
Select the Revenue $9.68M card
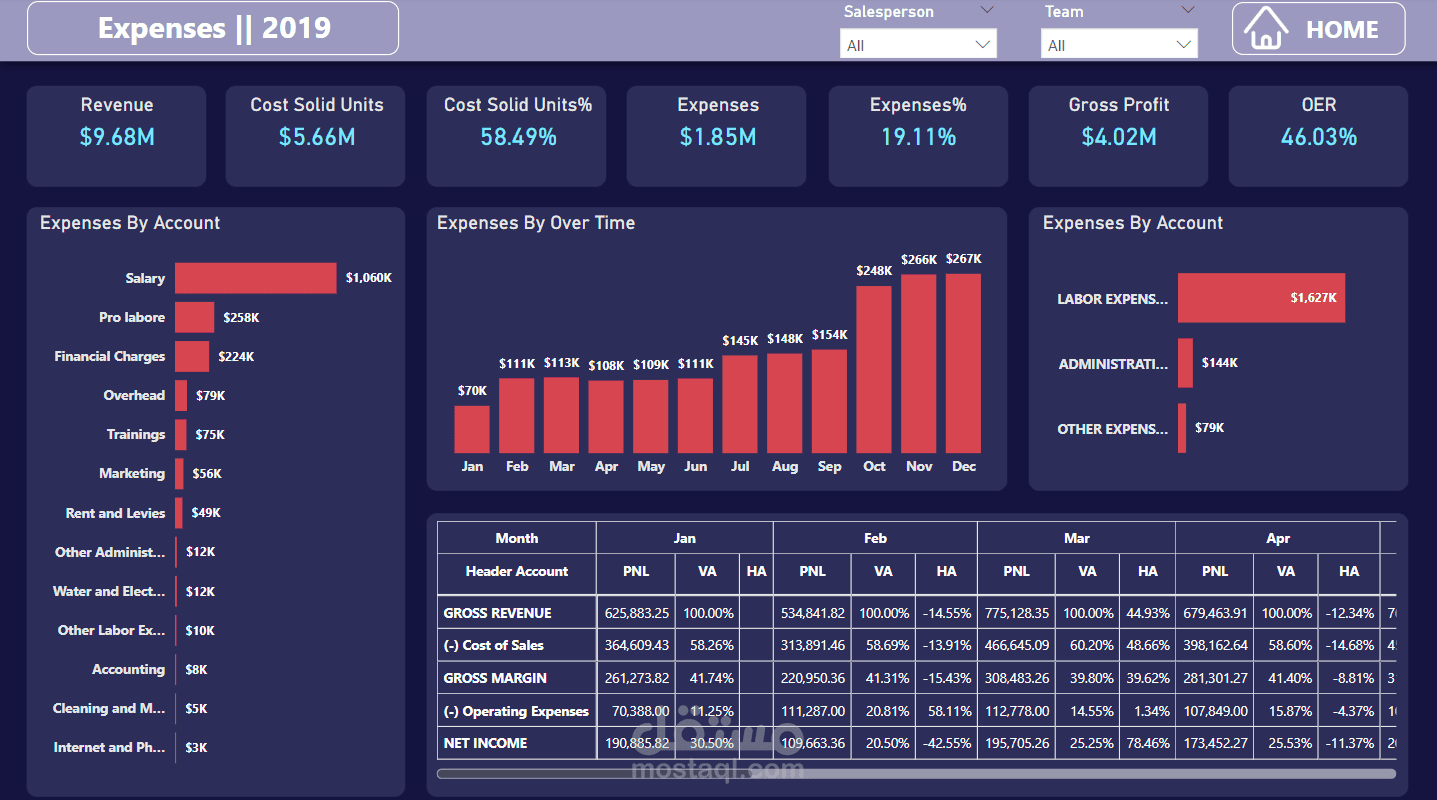[x=116, y=136]
